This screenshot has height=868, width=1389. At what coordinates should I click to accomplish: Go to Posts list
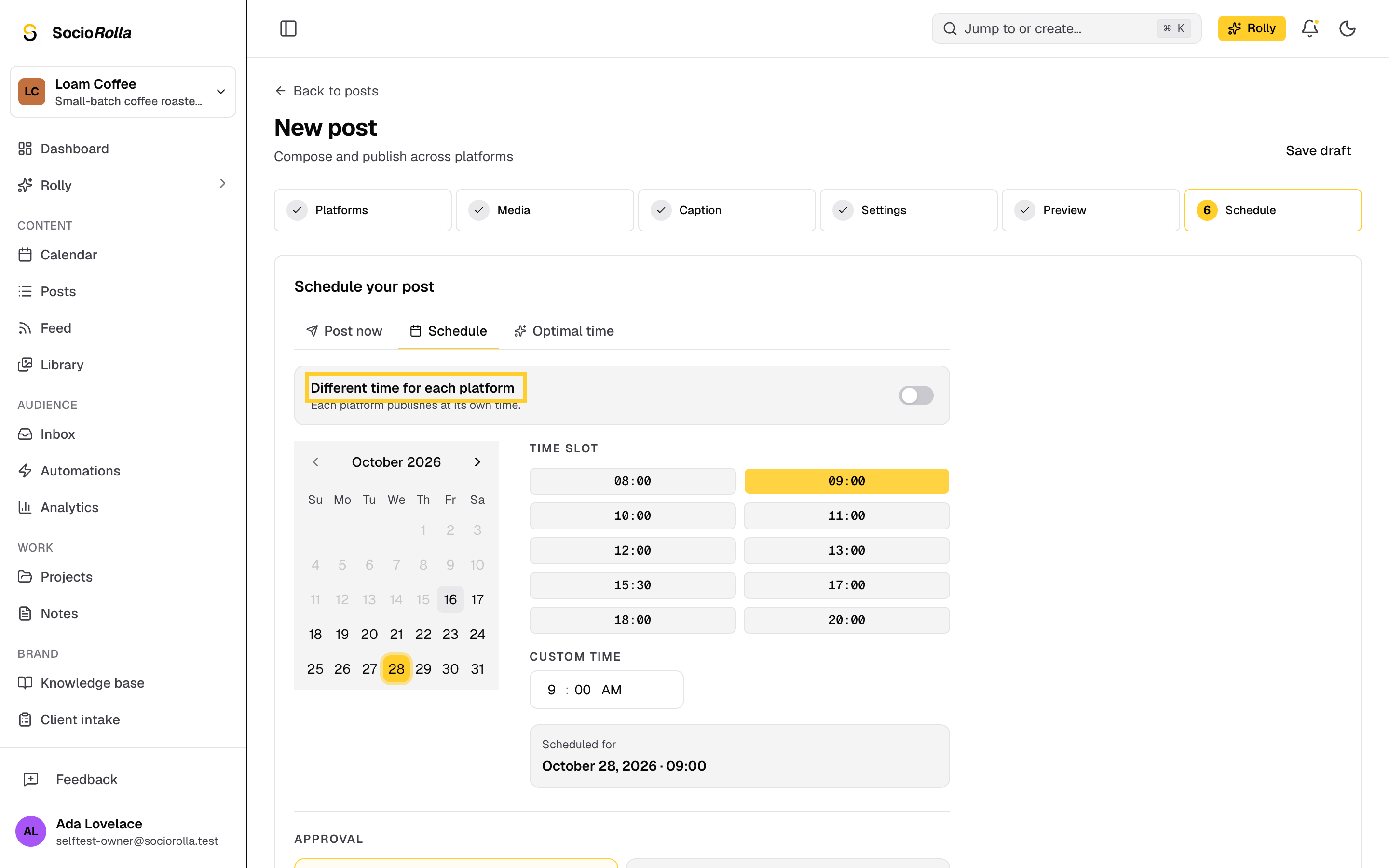click(x=123, y=291)
